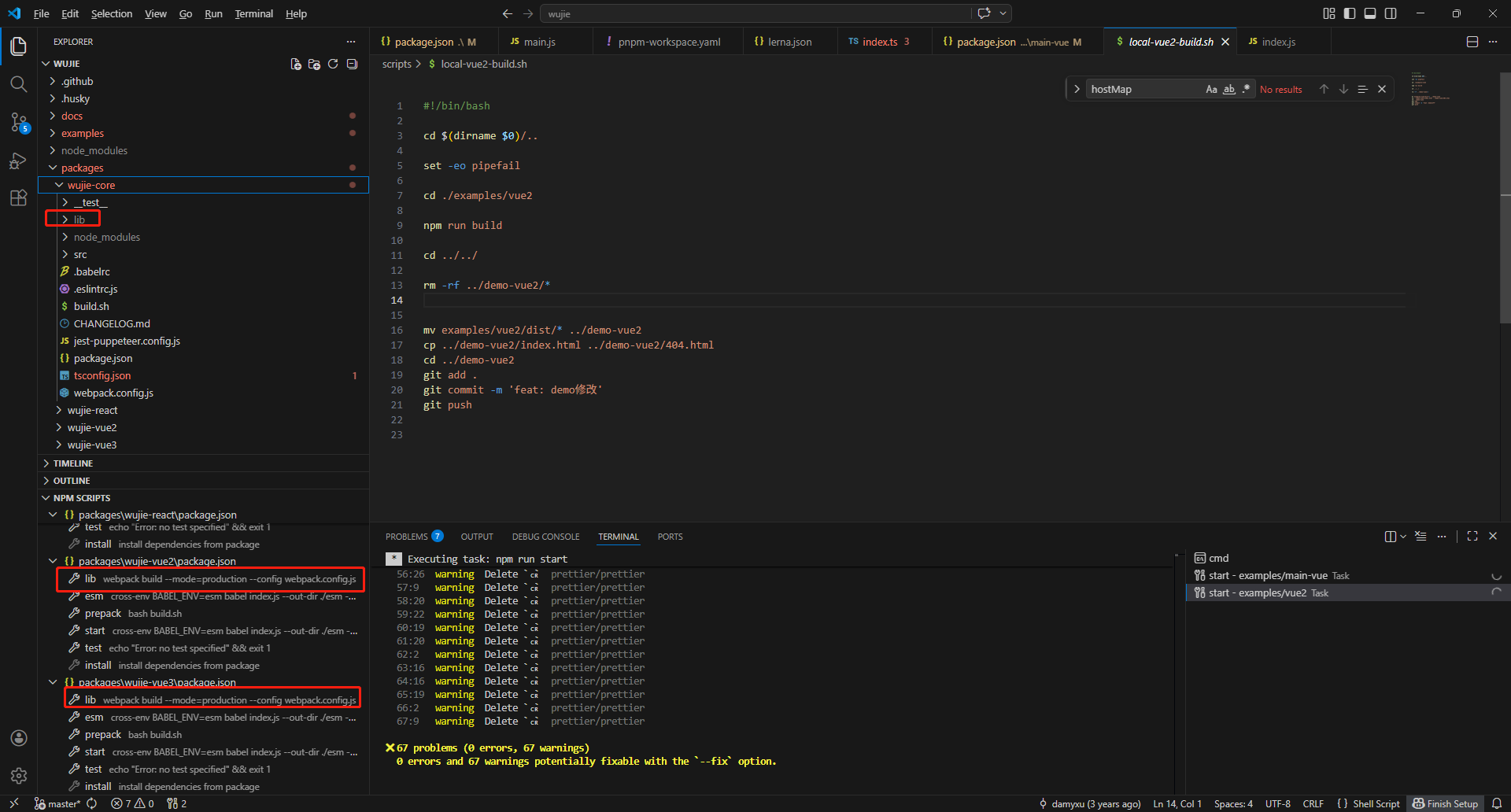Open the Accounts menu icon

(19, 738)
